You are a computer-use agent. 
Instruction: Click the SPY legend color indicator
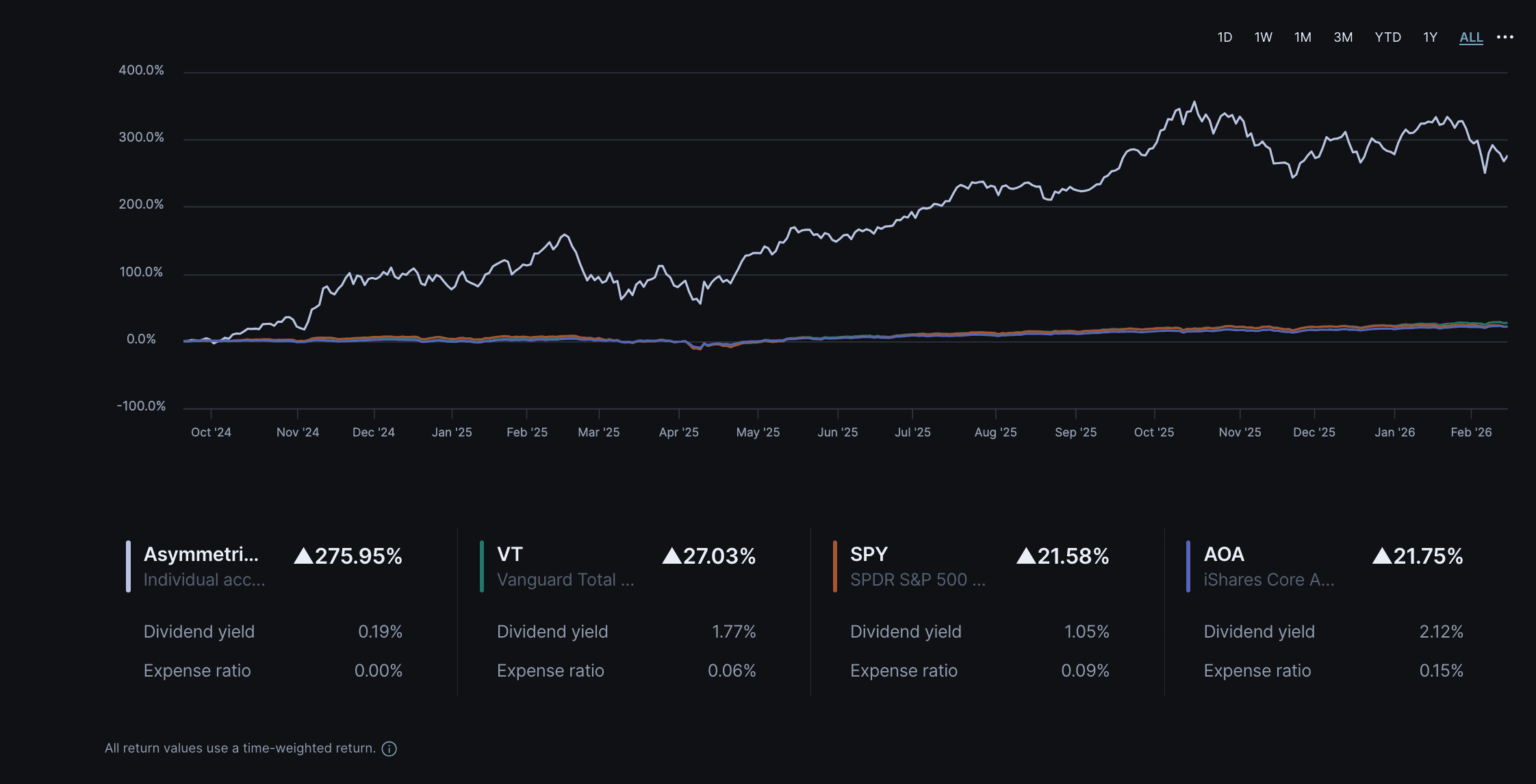[836, 565]
